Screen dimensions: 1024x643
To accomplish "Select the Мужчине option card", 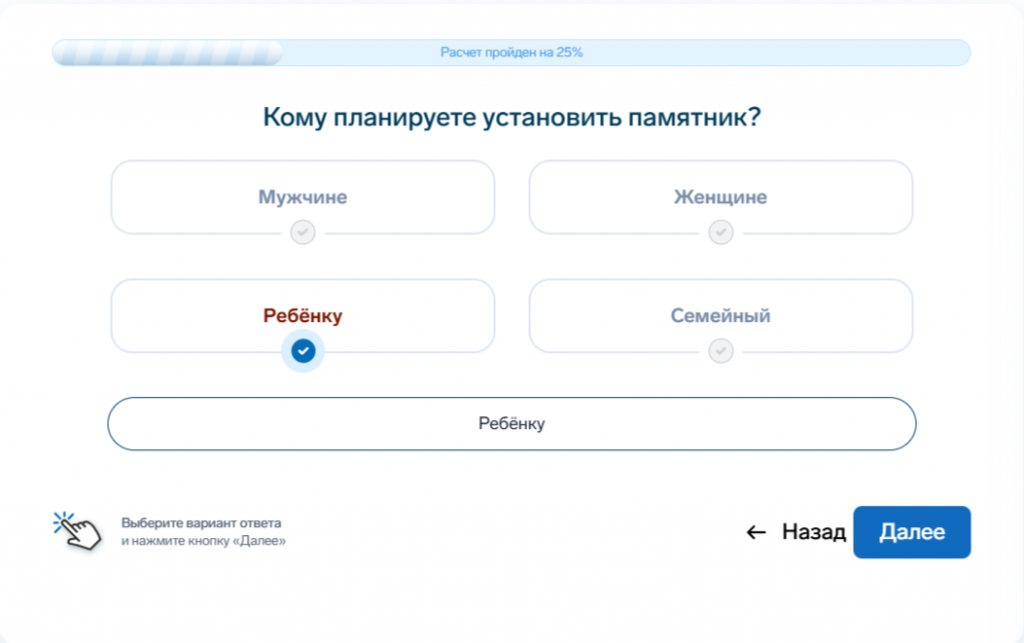I will coord(302,197).
